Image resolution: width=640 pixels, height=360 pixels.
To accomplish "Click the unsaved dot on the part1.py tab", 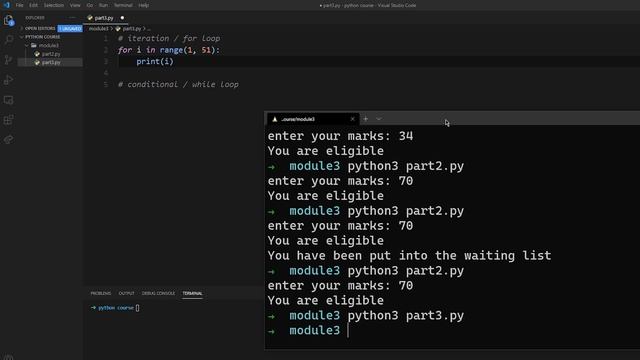I will pos(122,18).
